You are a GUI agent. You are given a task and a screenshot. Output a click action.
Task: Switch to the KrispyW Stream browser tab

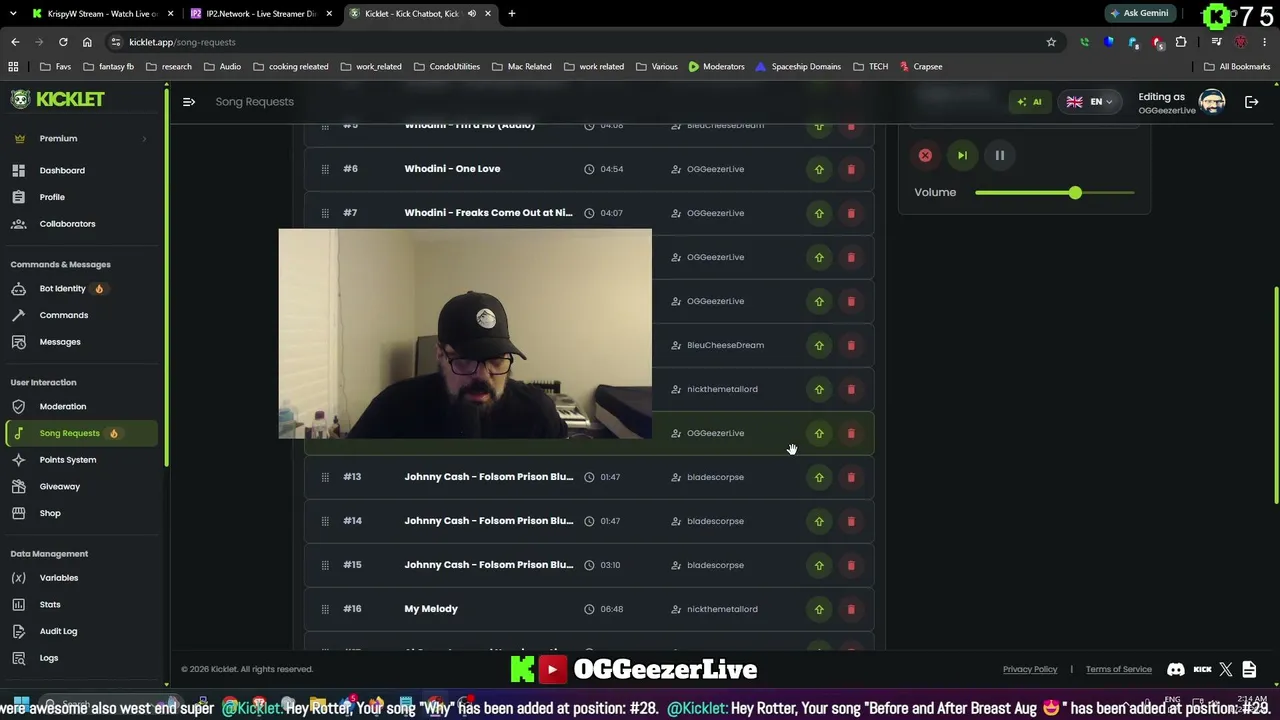[x=100, y=14]
